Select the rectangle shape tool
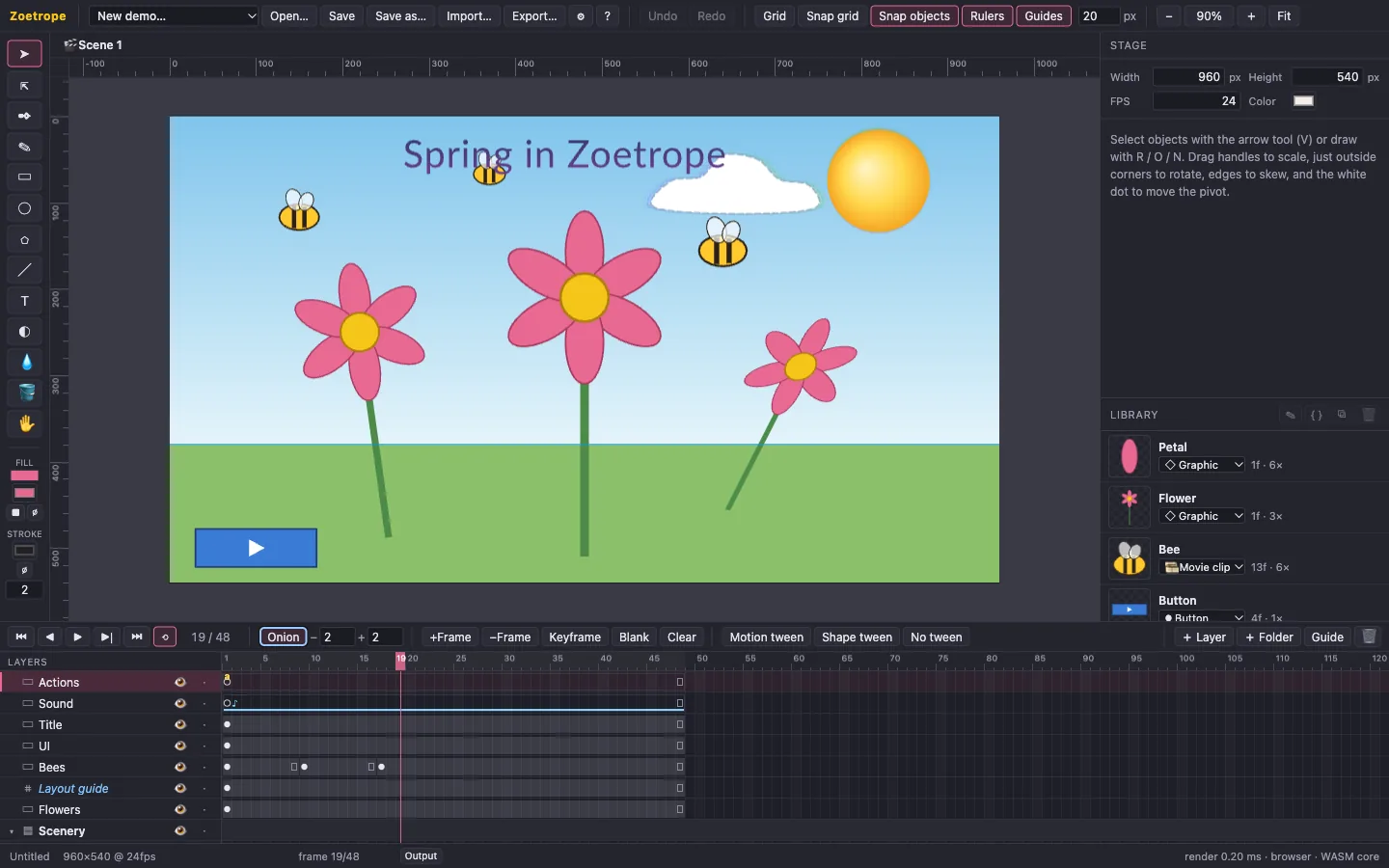 pyautogui.click(x=24, y=177)
